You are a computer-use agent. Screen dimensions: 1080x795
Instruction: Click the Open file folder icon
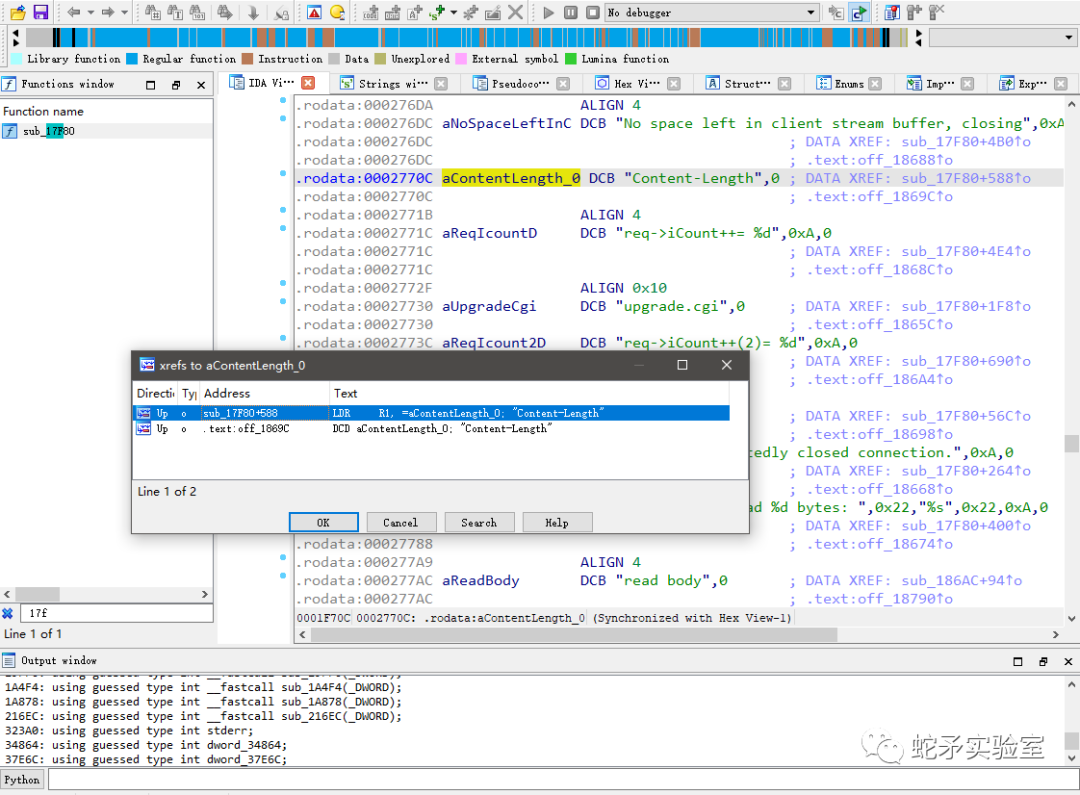click(x=18, y=12)
